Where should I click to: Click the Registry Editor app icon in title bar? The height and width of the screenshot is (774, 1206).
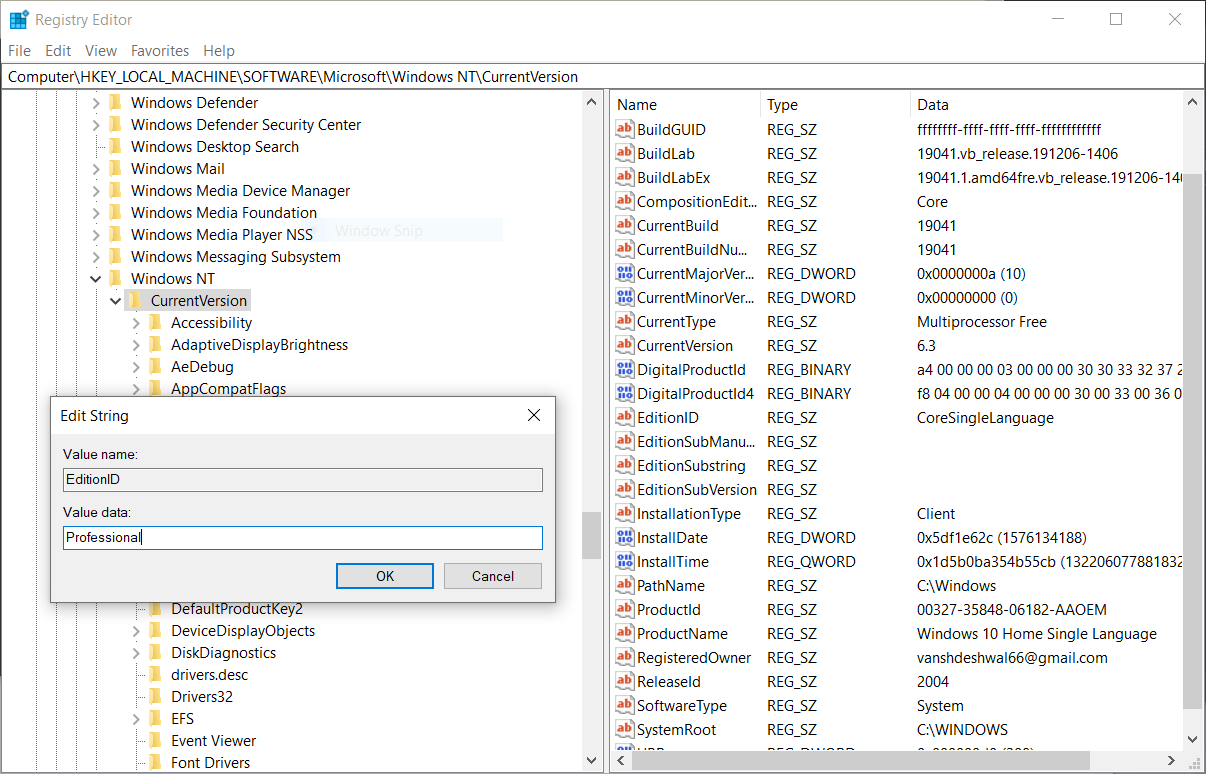19,19
